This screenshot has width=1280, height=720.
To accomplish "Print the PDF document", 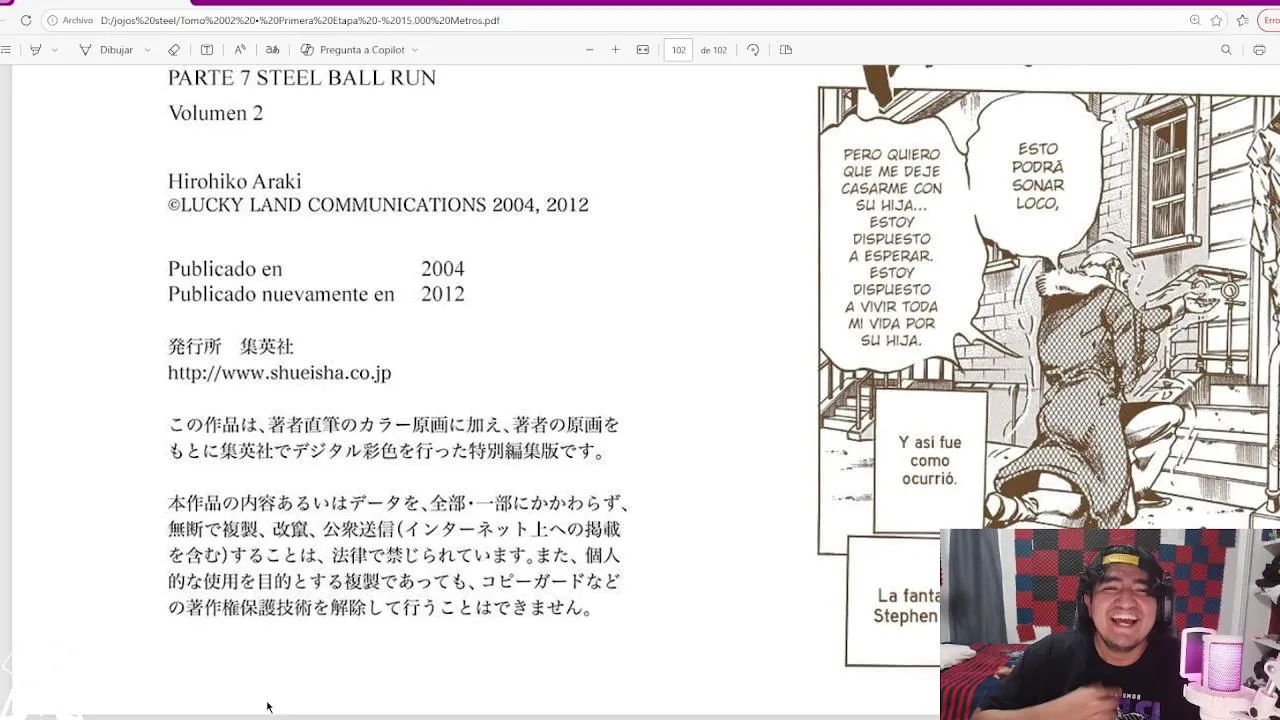I will [1259, 50].
